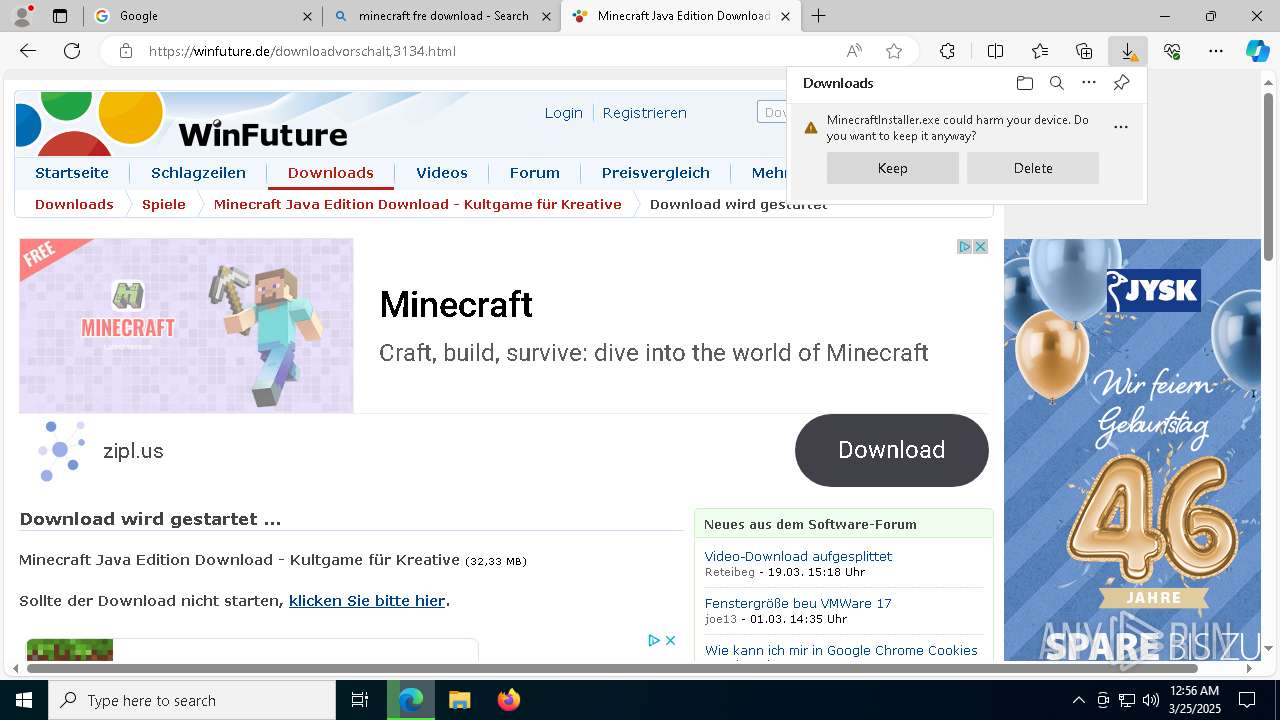Image resolution: width=1280 pixels, height=720 pixels.
Task: Pin the Downloads panel
Action: pyautogui.click(x=1121, y=83)
